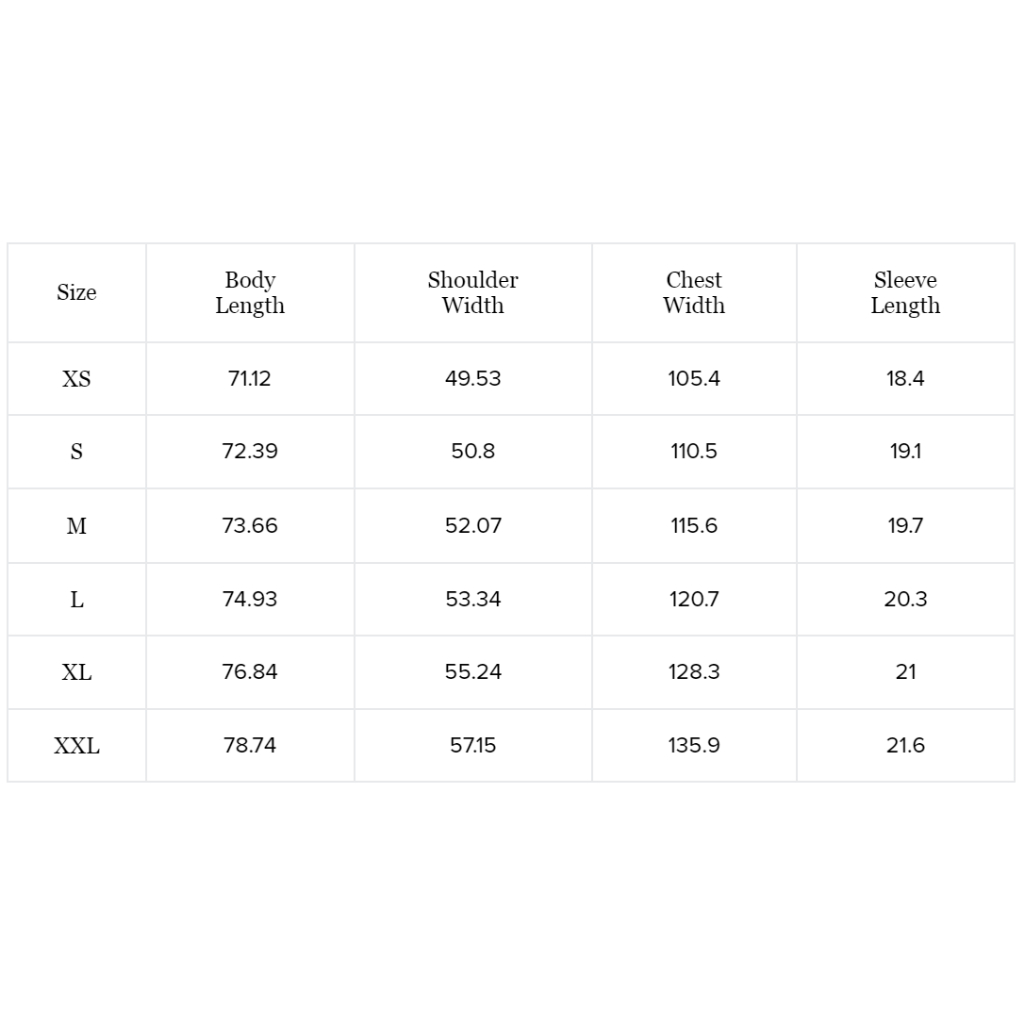
Task: Select the 20.3 sleeve length value
Action: (905, 600)
